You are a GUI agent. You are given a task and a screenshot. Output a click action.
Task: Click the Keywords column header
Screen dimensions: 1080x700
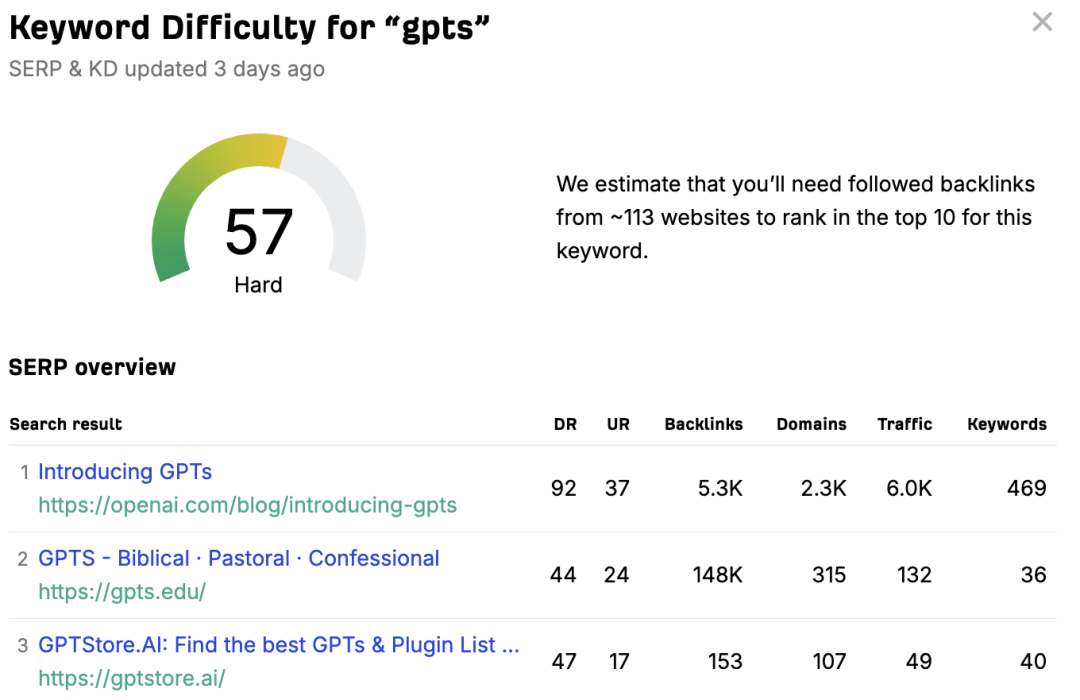[x=1006, y=424]
